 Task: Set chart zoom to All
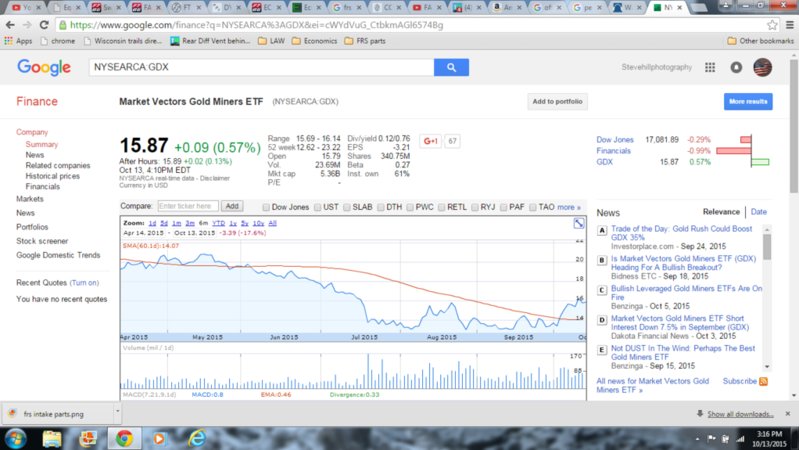(x=272, y=223)
